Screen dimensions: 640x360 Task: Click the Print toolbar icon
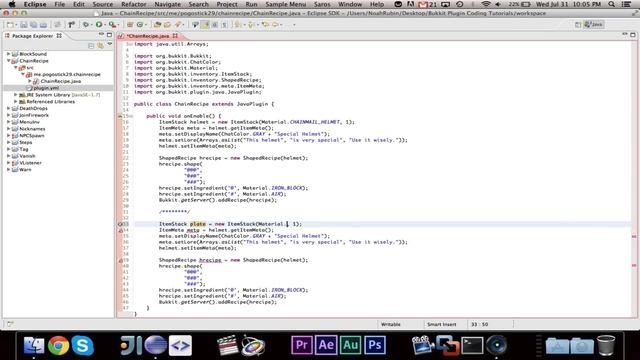point(43,25)
